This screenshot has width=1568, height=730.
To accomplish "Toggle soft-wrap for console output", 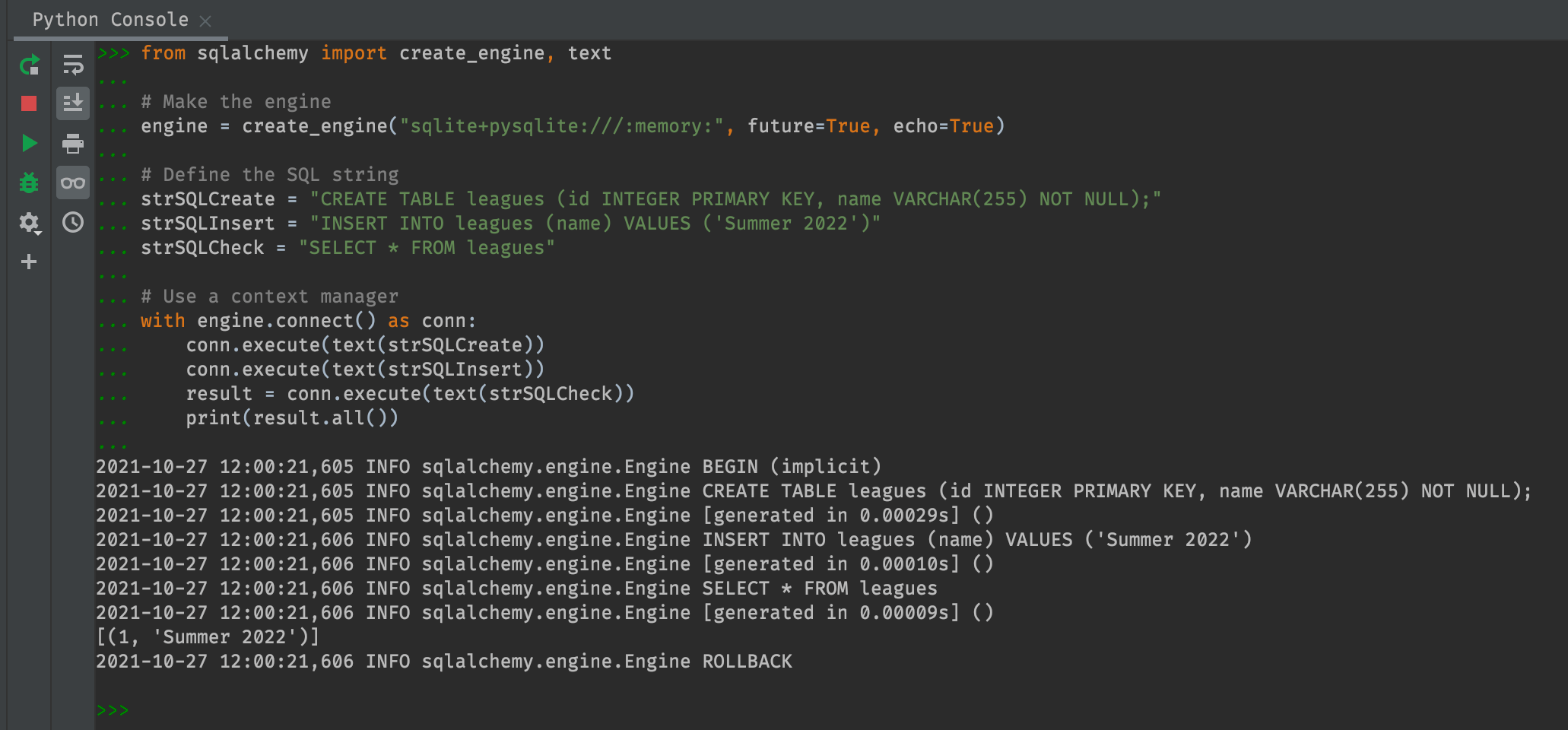I will (x=73, y=65).
